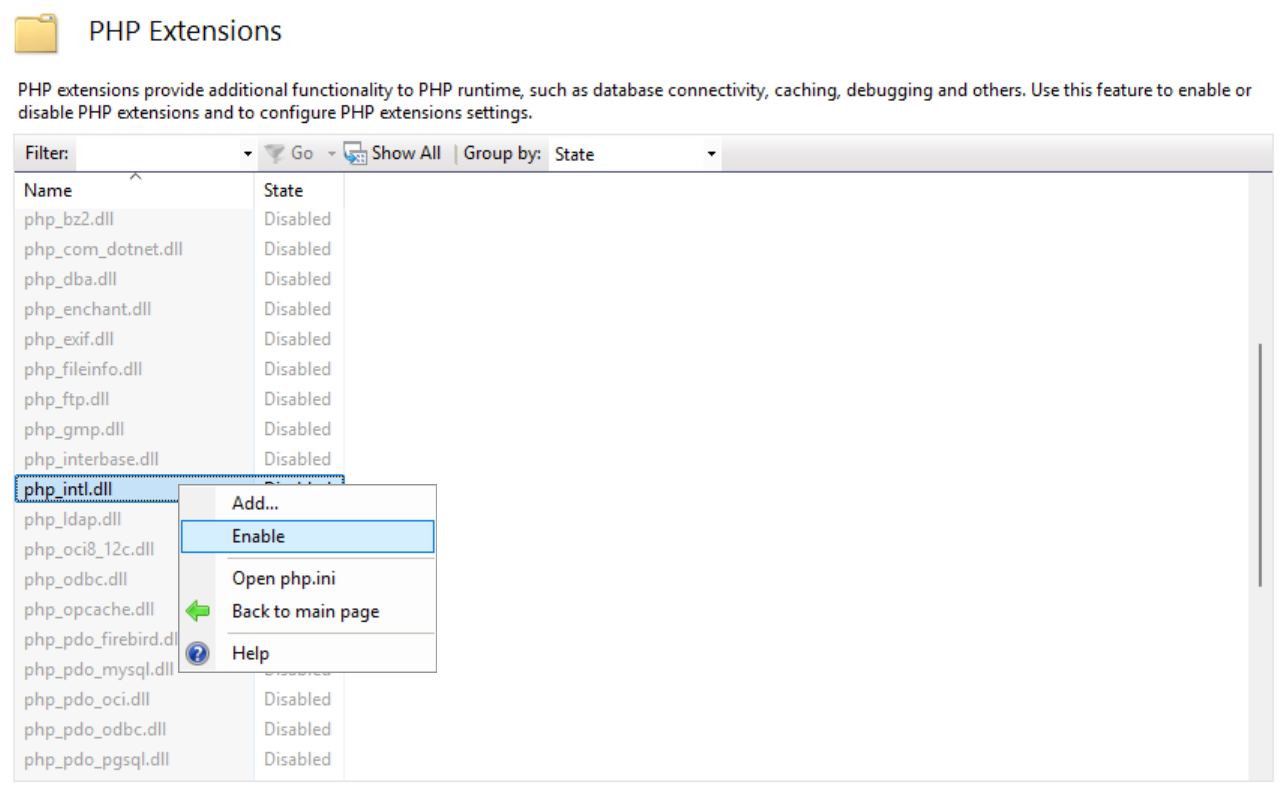Select php_gmp.dll row
The width and height of the screenshot is (1280, 799).
179,429
